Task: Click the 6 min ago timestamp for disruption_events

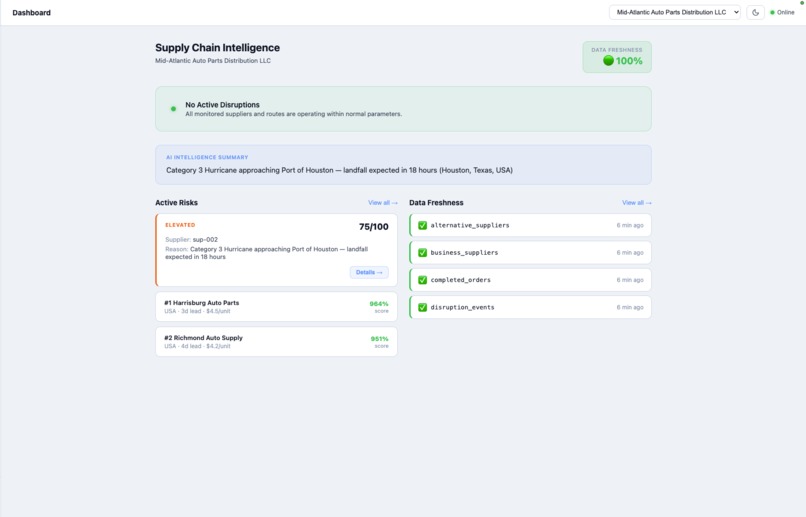Action: pyautogui.click(x=630, y=307)
